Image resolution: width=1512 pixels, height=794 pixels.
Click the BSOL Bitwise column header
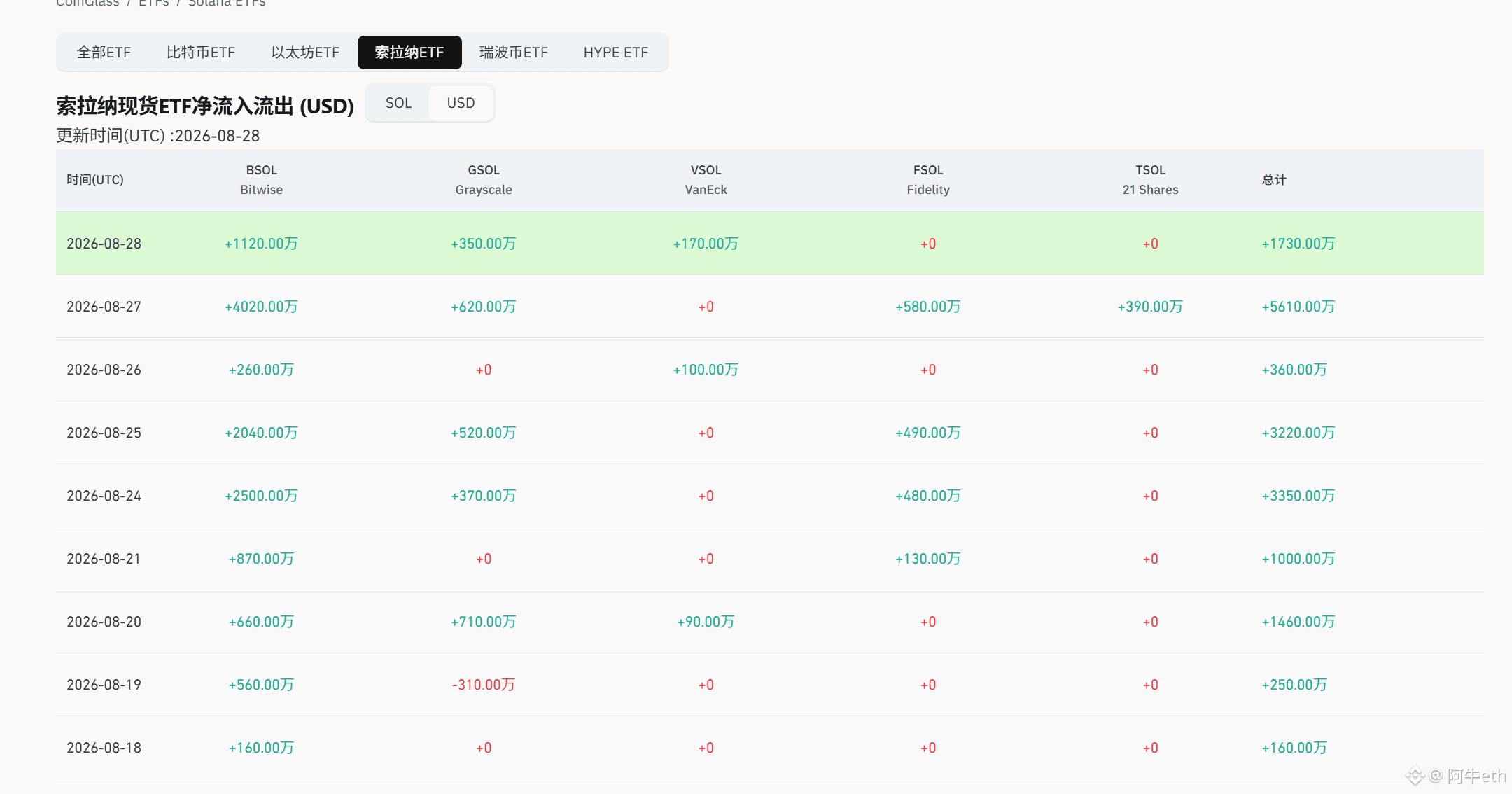point(261,180)
